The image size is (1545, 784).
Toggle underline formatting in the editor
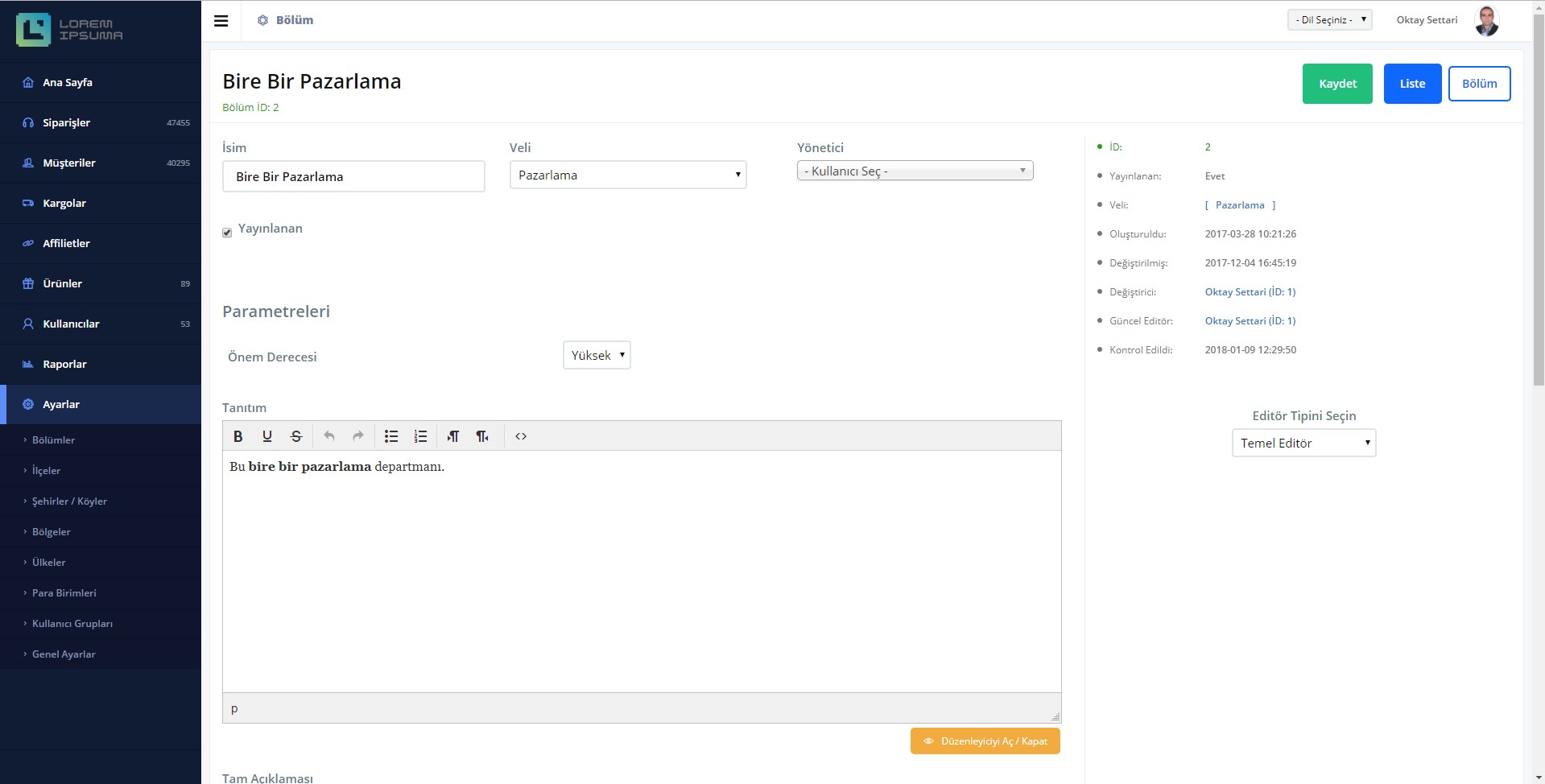coord(266,436)
